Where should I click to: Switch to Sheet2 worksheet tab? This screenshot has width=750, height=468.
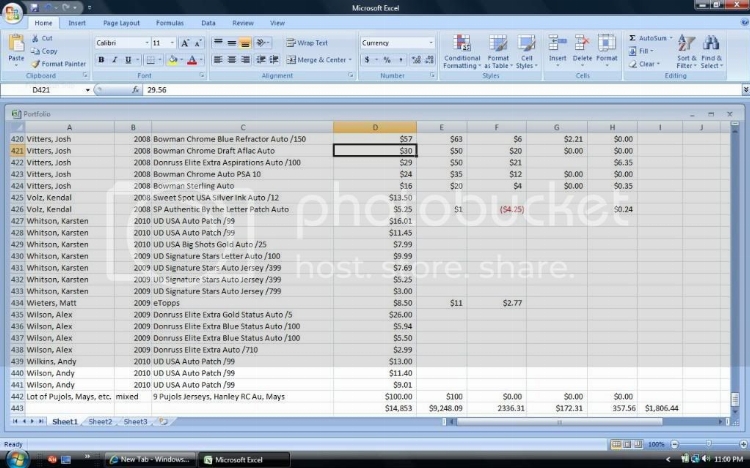pyautogui.click(x=100, y=422)
